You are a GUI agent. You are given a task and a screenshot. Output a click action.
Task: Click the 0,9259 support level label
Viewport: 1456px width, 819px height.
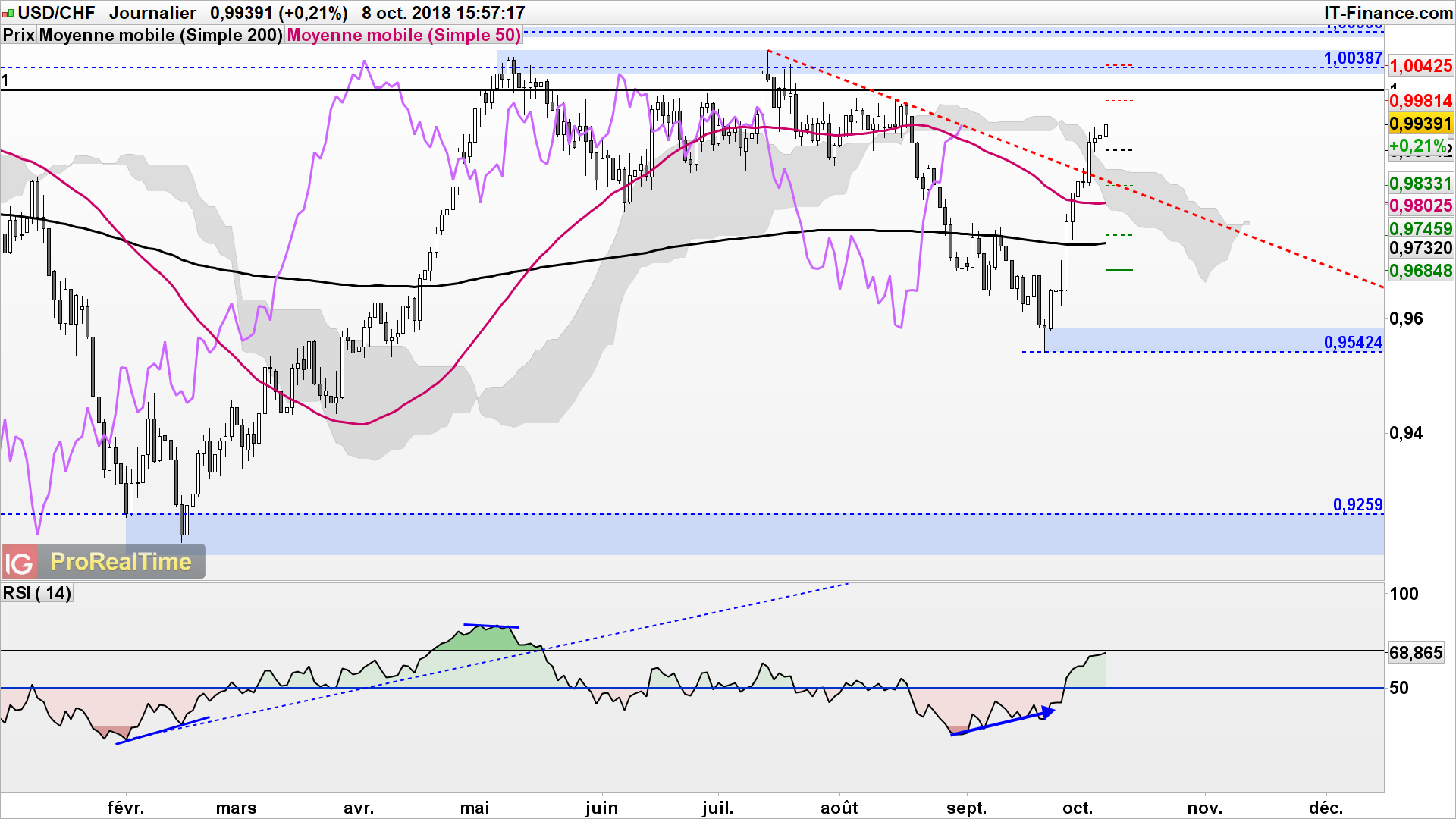point(1357,505)
